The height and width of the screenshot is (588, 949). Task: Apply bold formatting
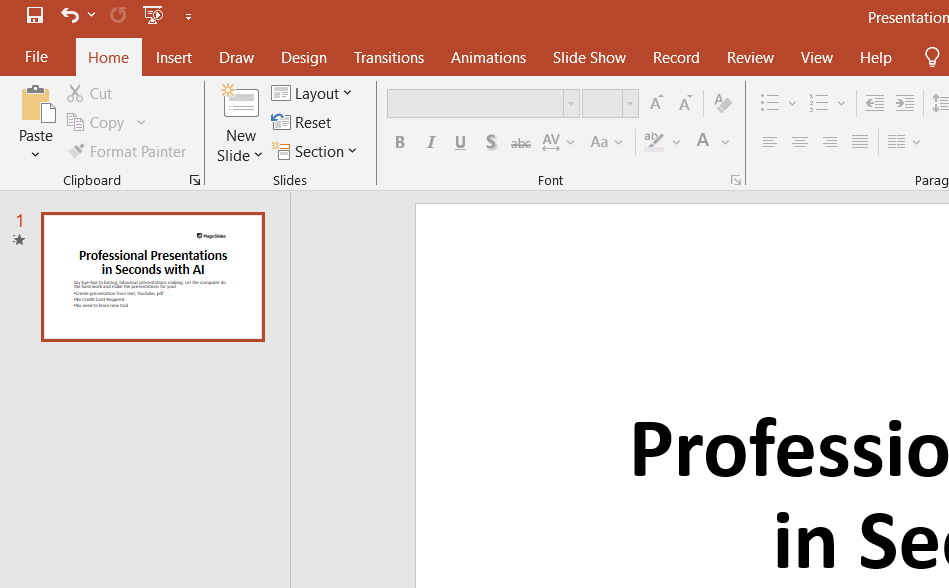coord(399,142)
